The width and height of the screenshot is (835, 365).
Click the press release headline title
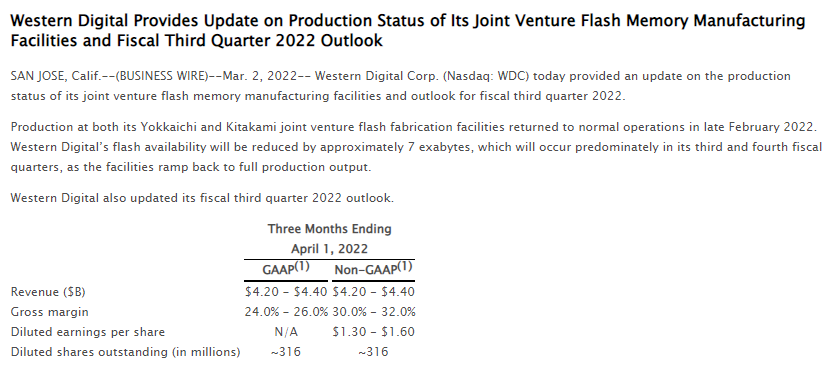[407, 30]
